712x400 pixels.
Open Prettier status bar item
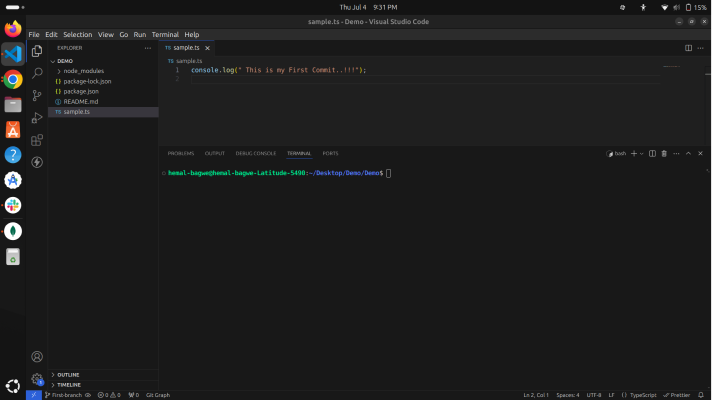pyautogui.click(x=677, y=395)
